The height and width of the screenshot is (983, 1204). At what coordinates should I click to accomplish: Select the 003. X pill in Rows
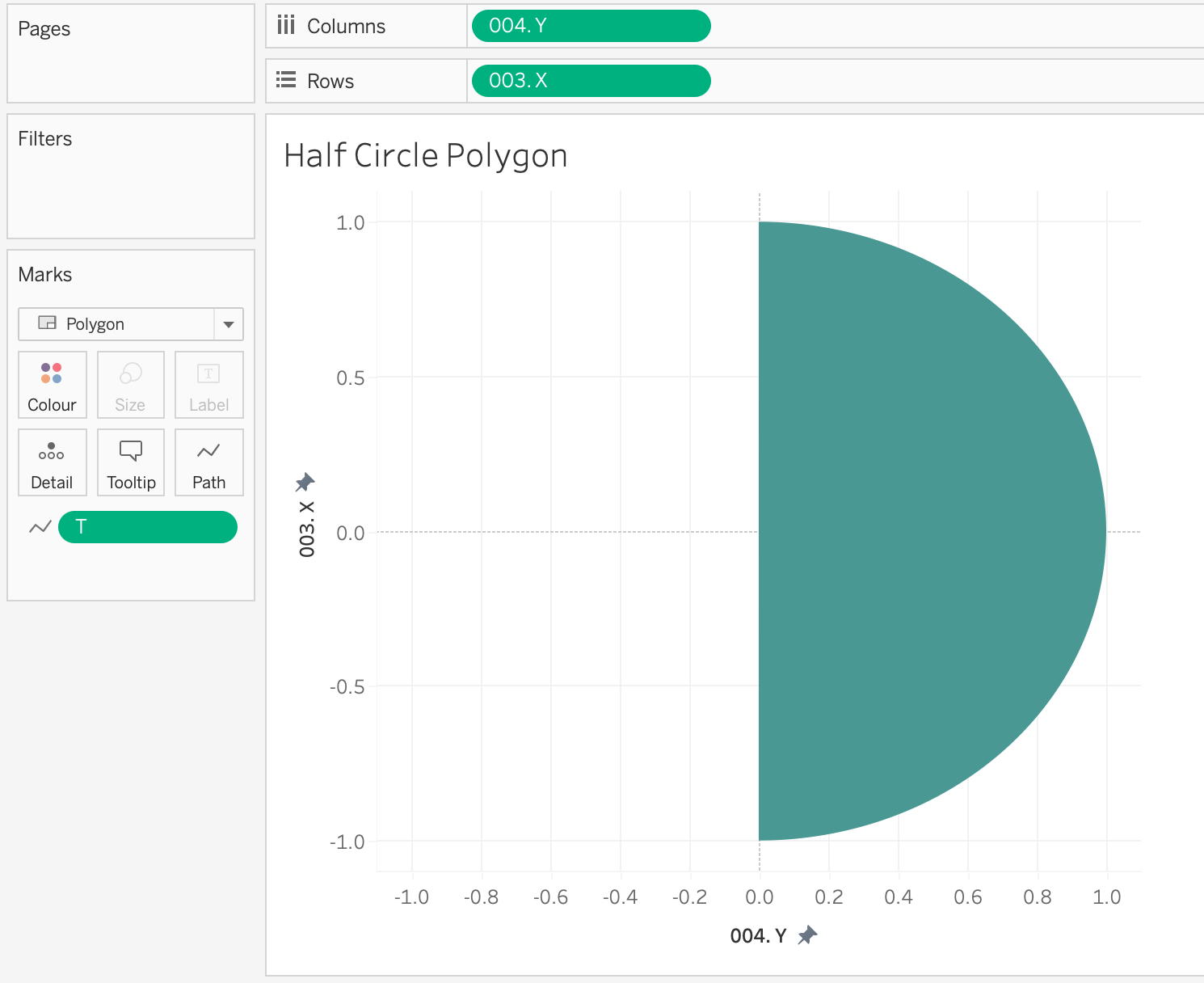pos(591,81)
